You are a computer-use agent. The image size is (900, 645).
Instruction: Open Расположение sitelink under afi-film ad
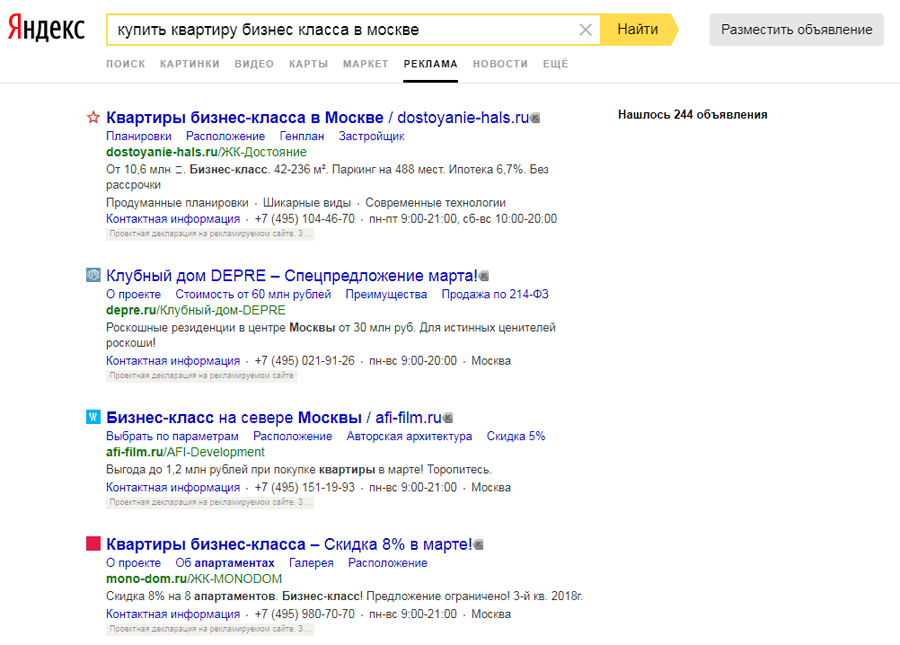[x=292, y=436]
